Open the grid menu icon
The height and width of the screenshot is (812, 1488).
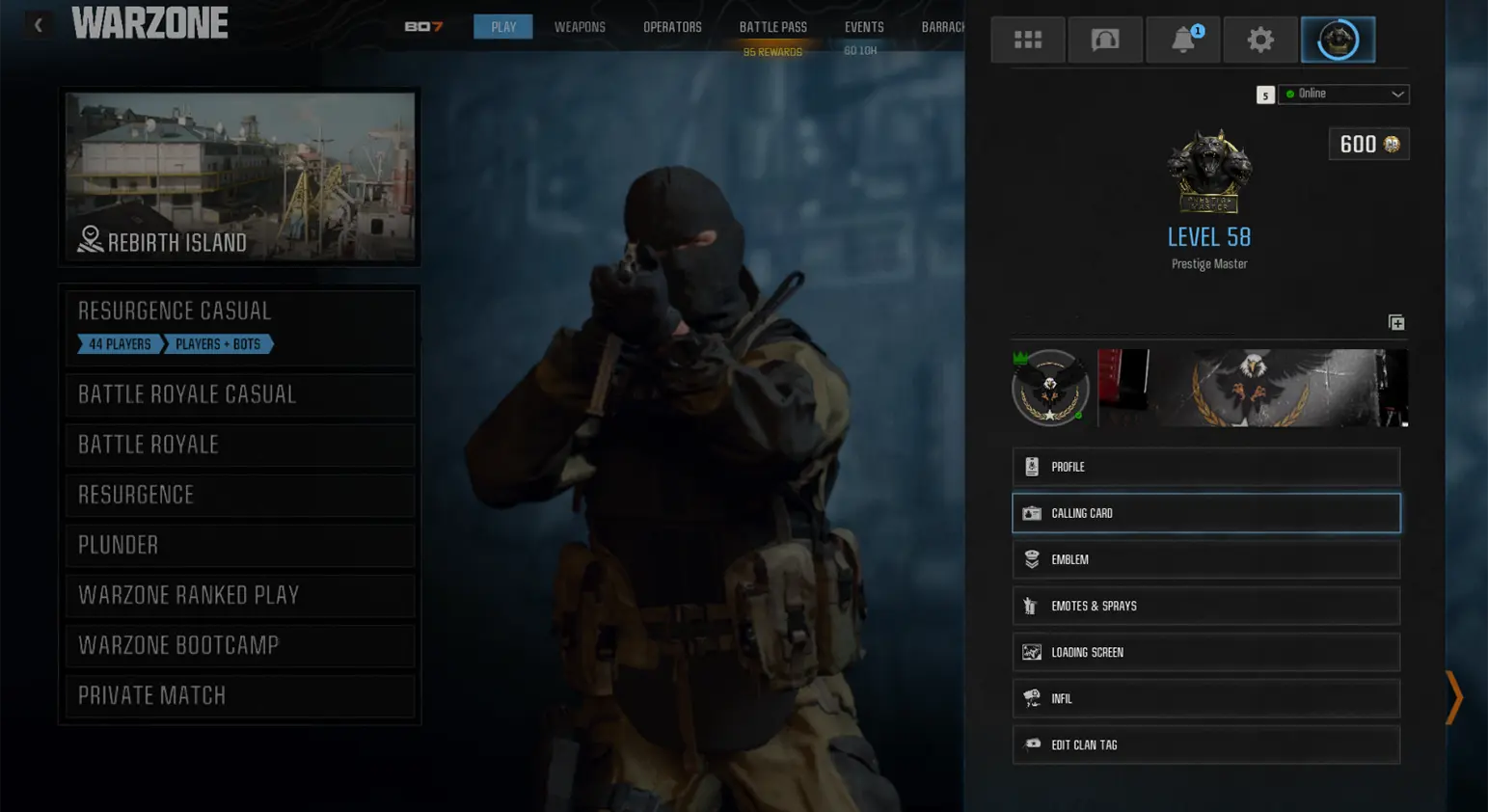1028,40
